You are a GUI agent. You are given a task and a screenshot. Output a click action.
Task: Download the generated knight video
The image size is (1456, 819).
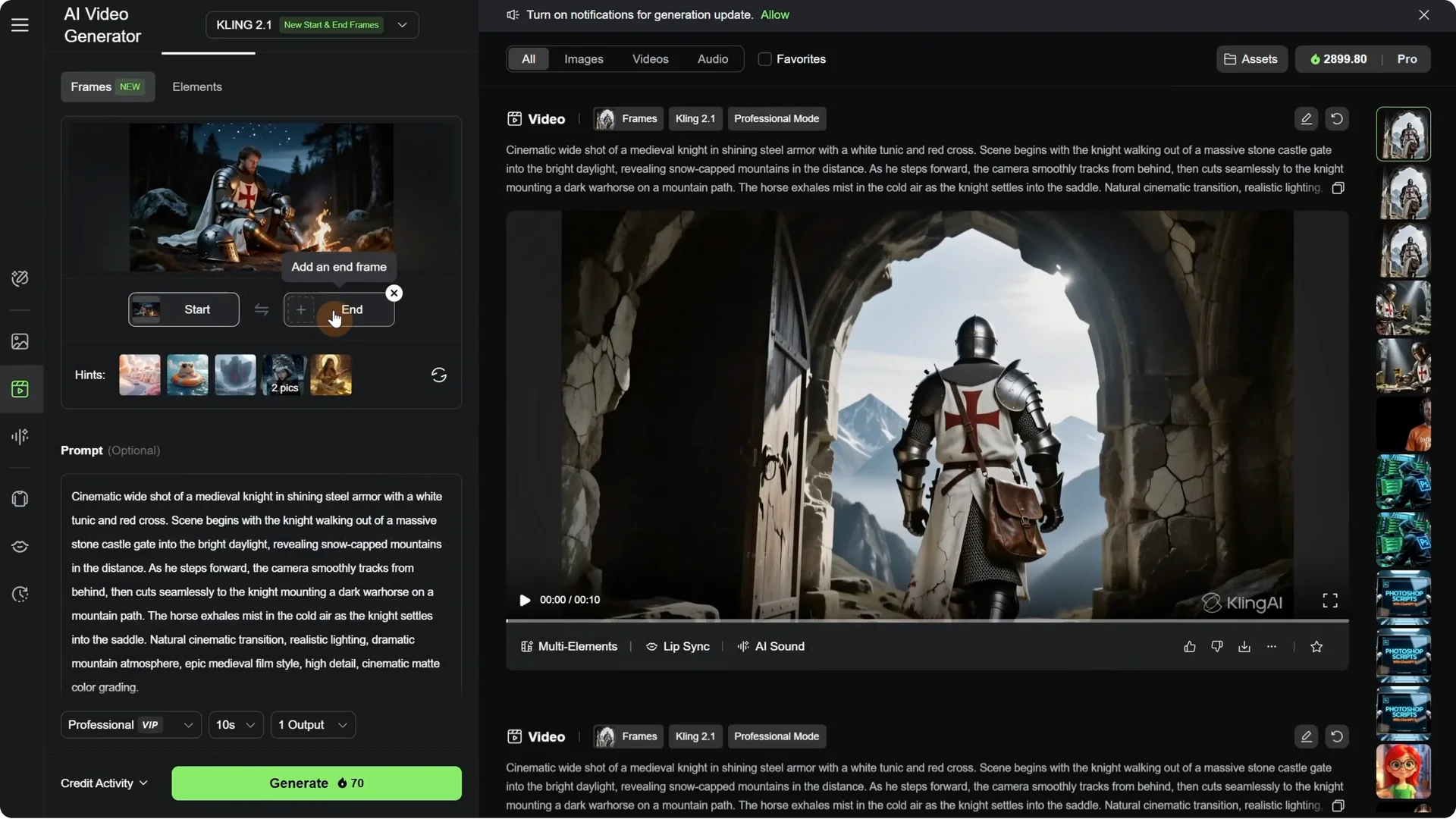[x=1244, y=646]
